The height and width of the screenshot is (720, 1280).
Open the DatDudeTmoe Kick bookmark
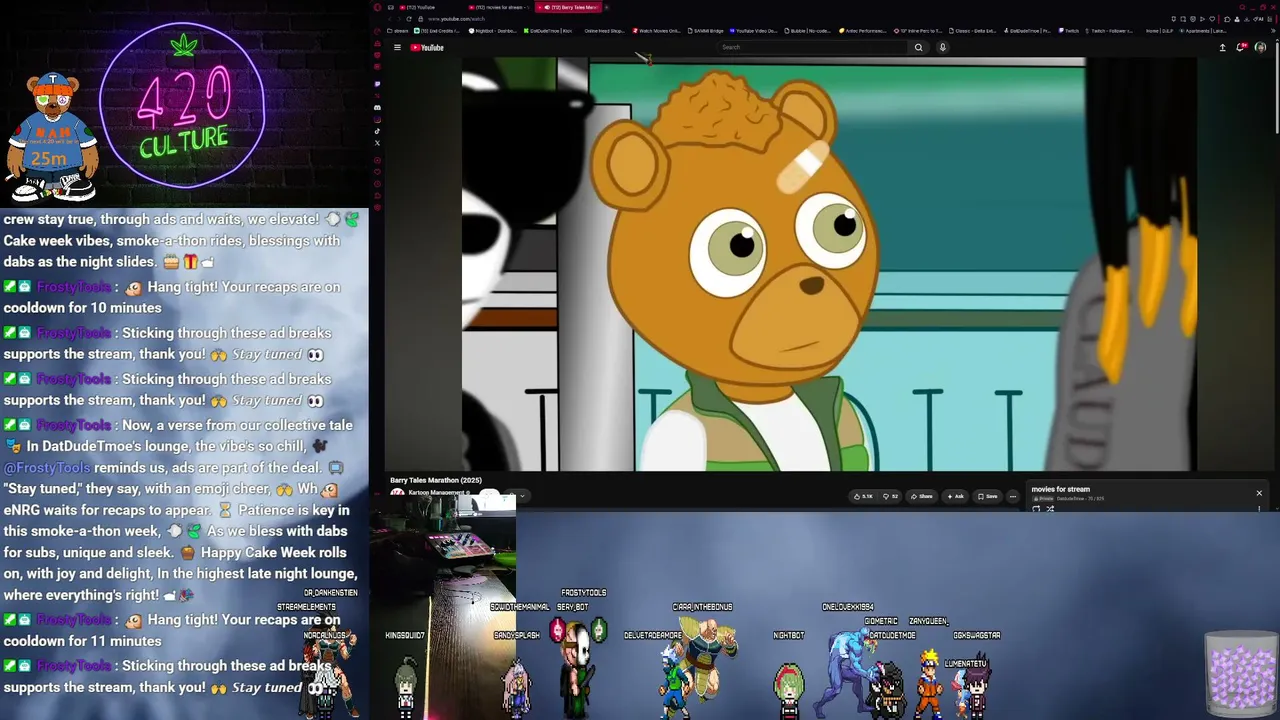coord(548,31)
